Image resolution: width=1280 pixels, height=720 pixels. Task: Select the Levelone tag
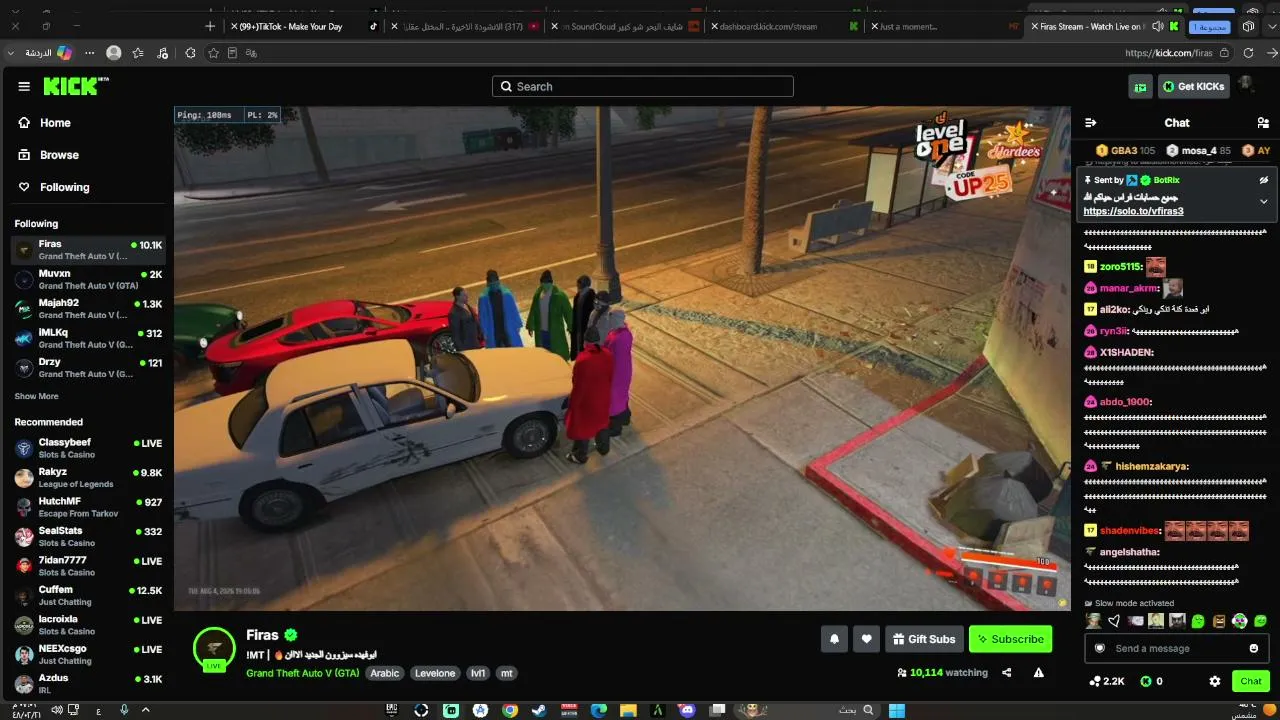click(x=435, y=673)
